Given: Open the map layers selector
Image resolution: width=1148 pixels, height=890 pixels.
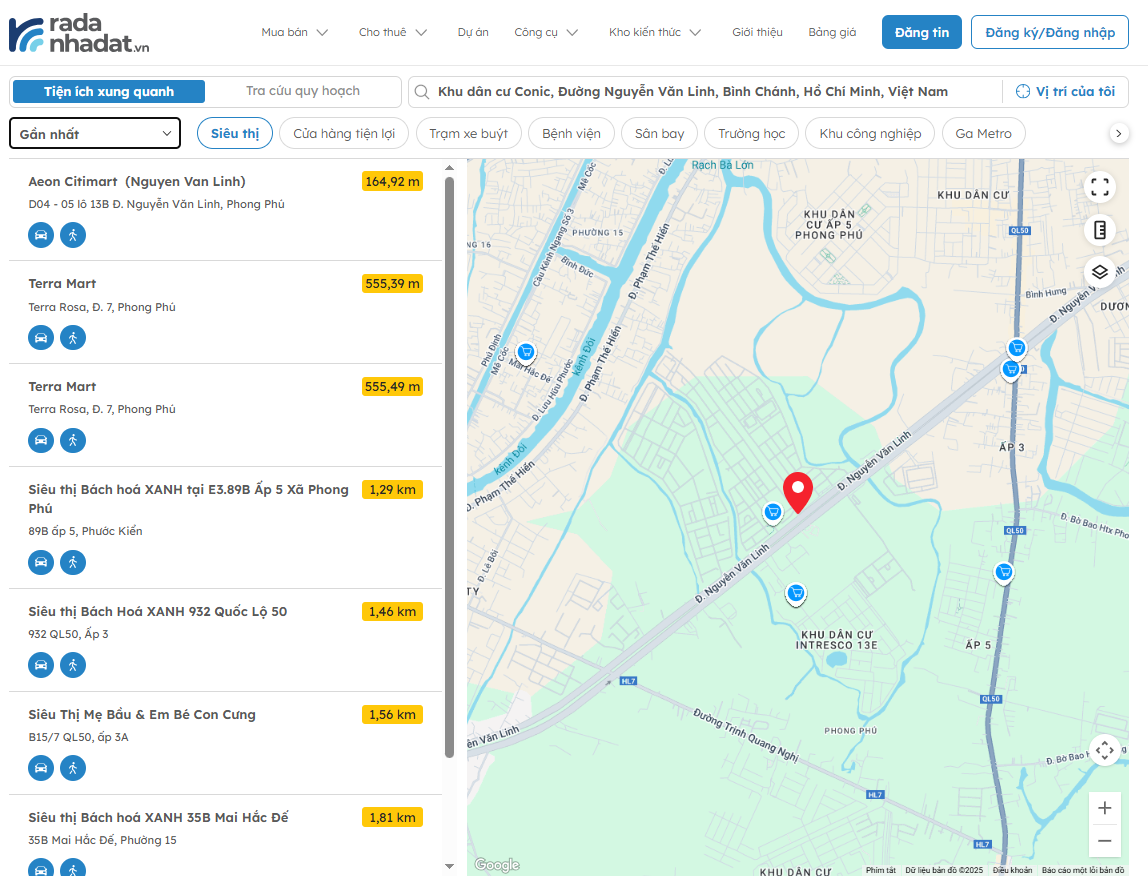Looking at the screenshot, I should 1100,272.
